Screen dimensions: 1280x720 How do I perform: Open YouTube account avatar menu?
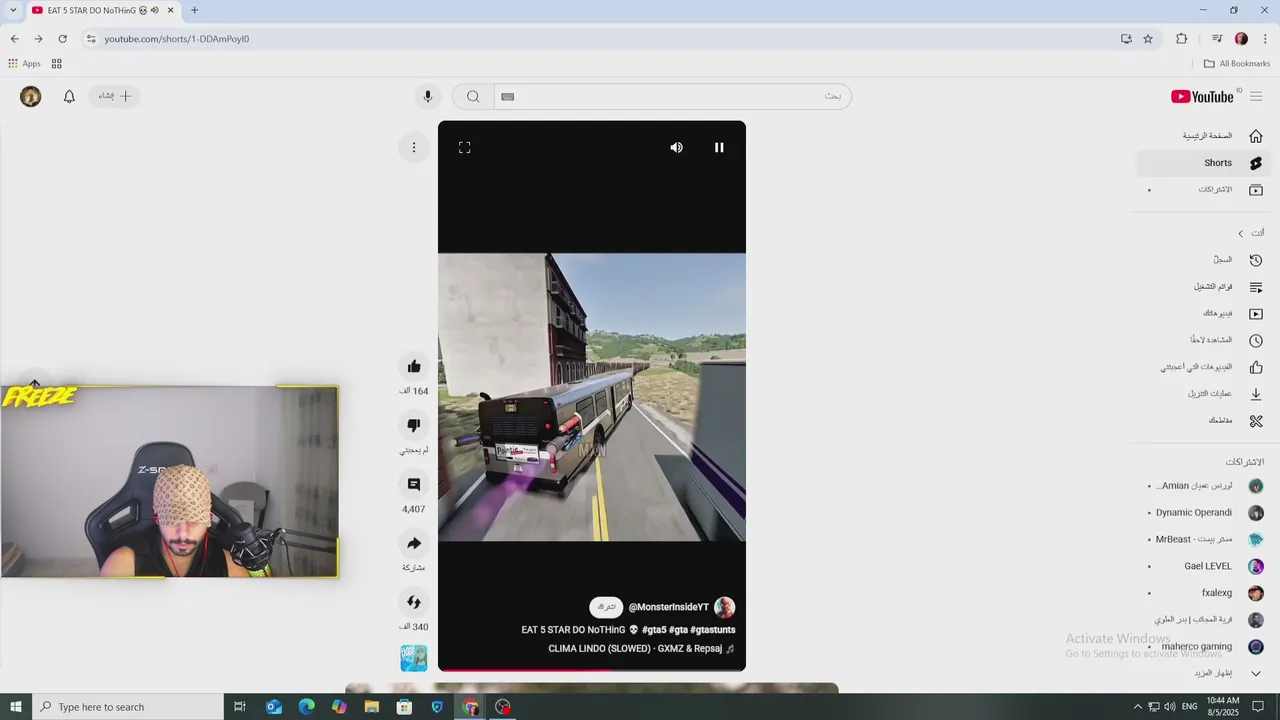[x=31, y=96]
